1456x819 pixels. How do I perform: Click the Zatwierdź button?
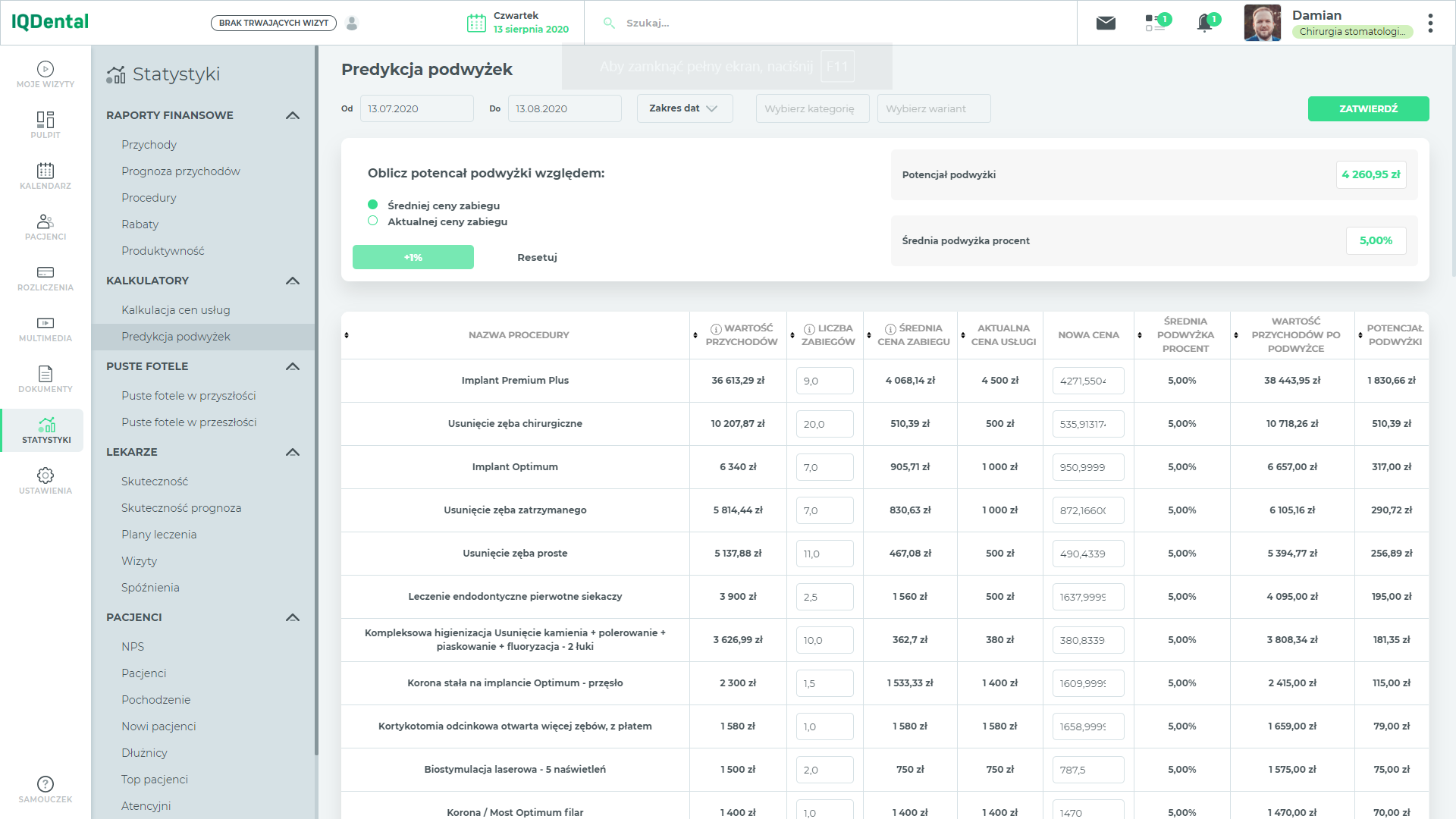pyautogui.click(x=1368, y=108)
